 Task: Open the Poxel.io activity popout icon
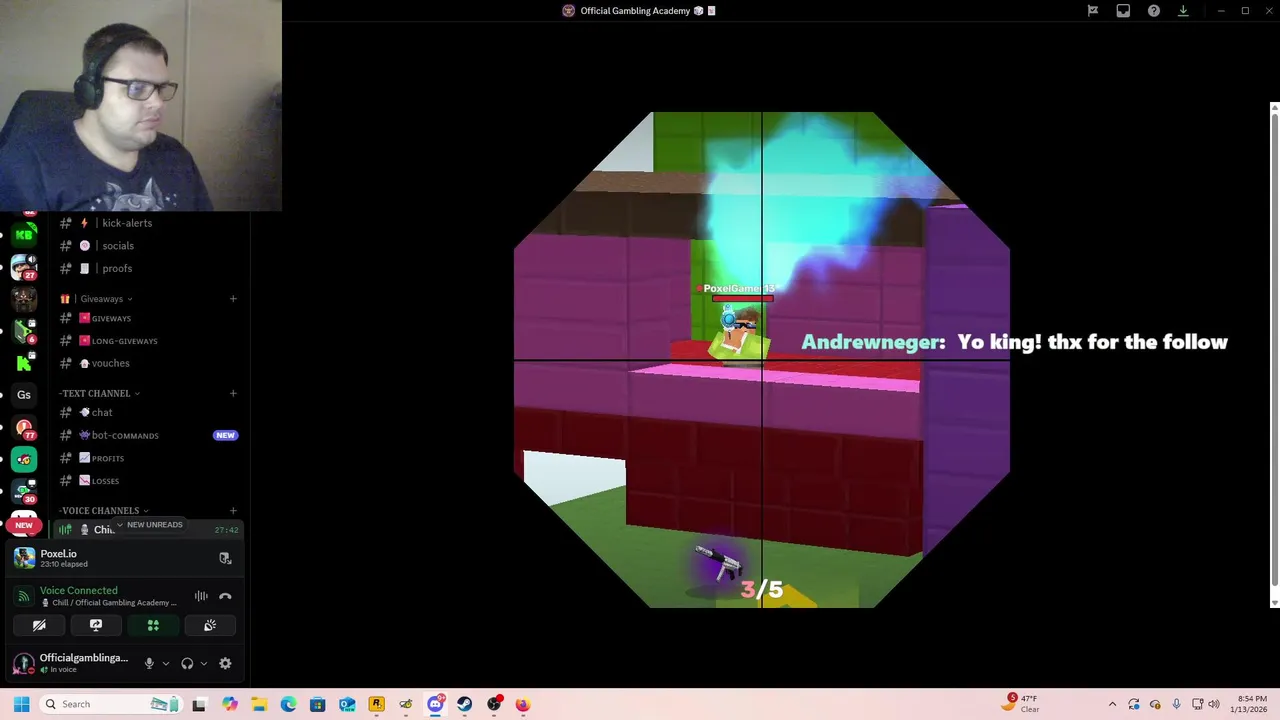(x=225, y=558)
